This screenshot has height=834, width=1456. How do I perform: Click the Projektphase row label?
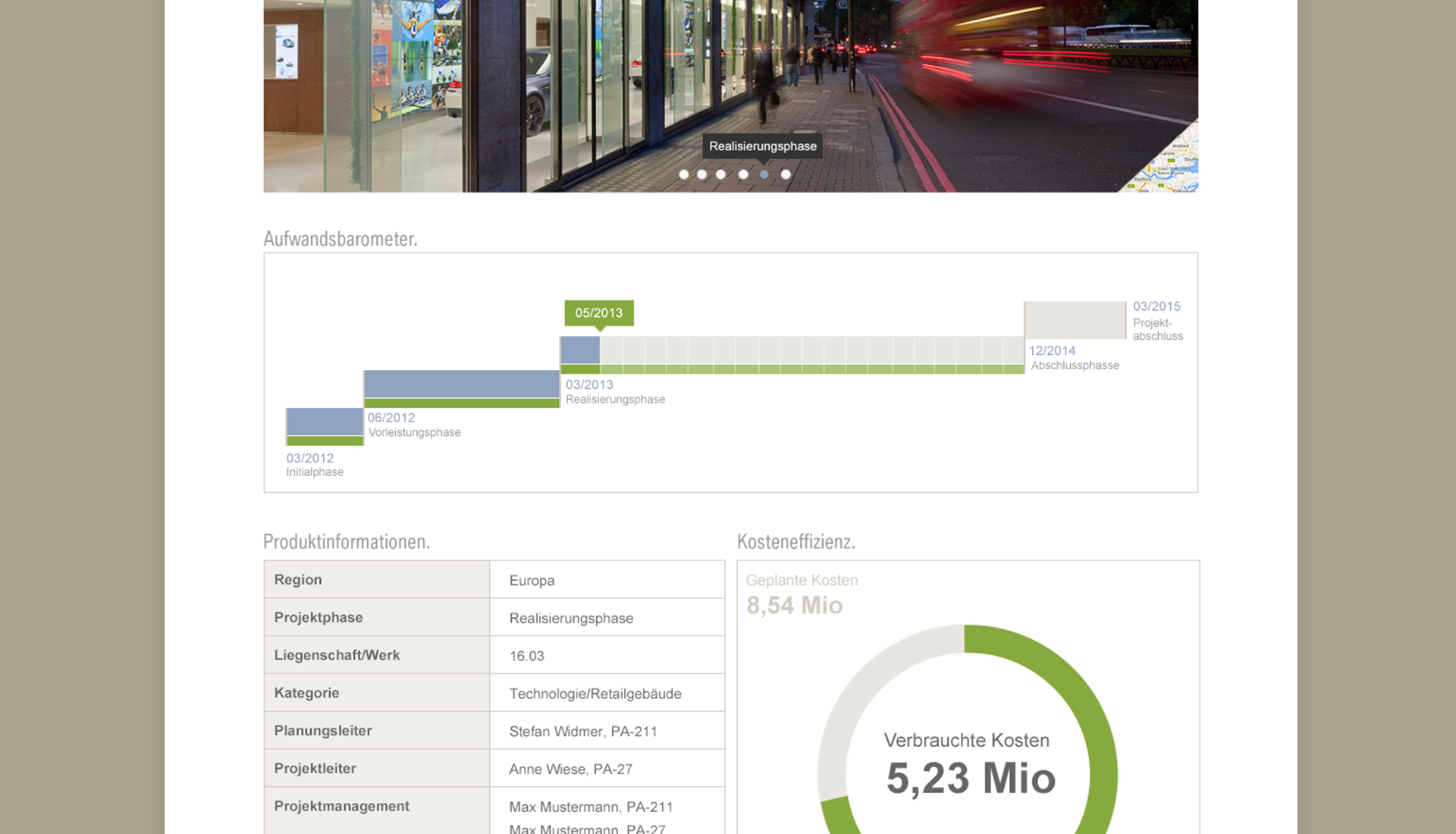coord(318,618)
